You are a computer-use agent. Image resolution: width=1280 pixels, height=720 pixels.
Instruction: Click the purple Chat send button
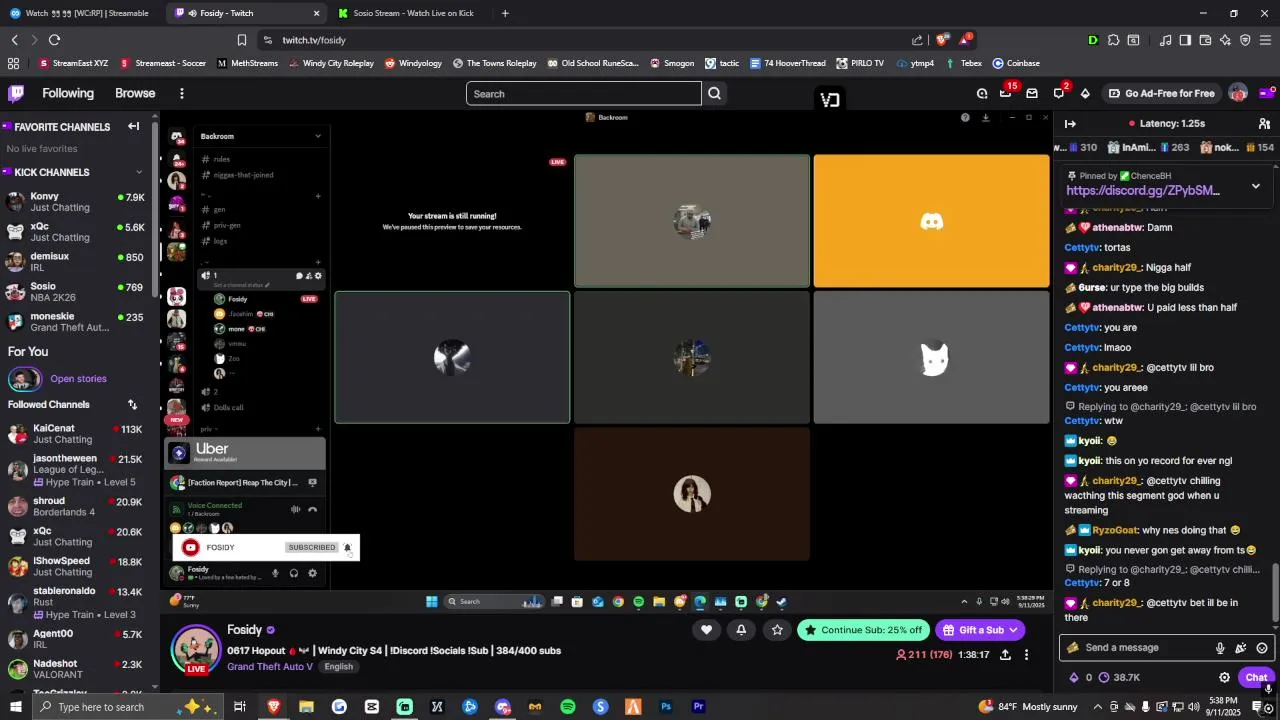pos(1256,677)
